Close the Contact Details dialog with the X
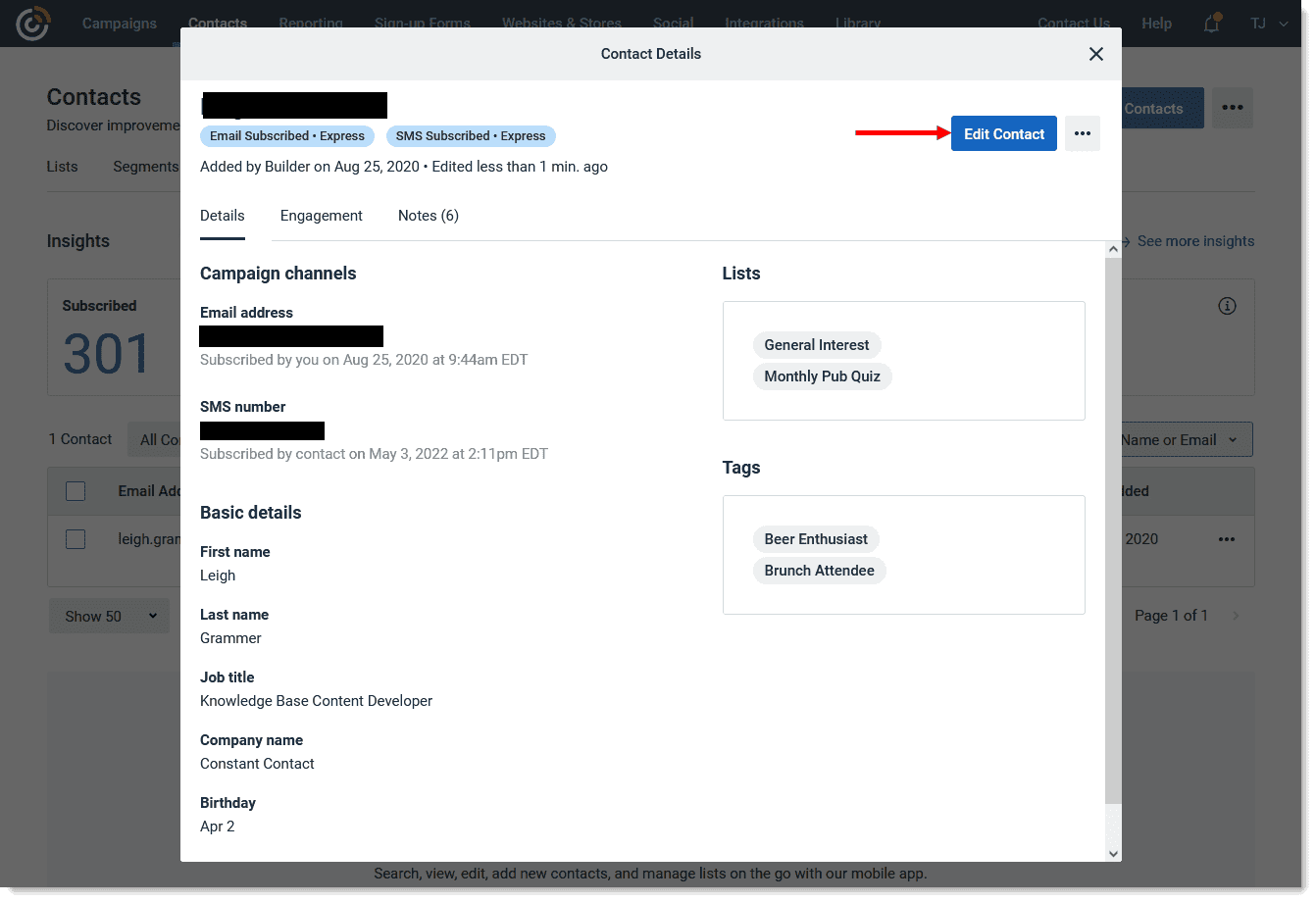The height and width of the screenshot is (902, 1316). point(1095,54)
